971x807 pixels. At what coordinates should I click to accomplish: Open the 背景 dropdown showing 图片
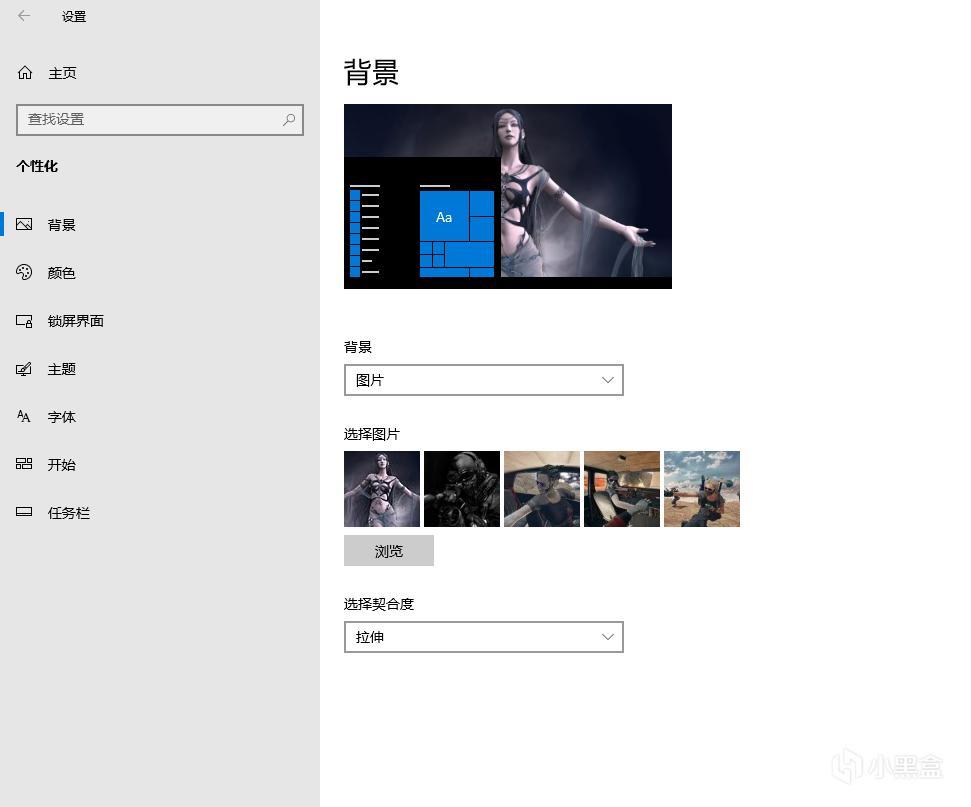(x=484, y=380)
